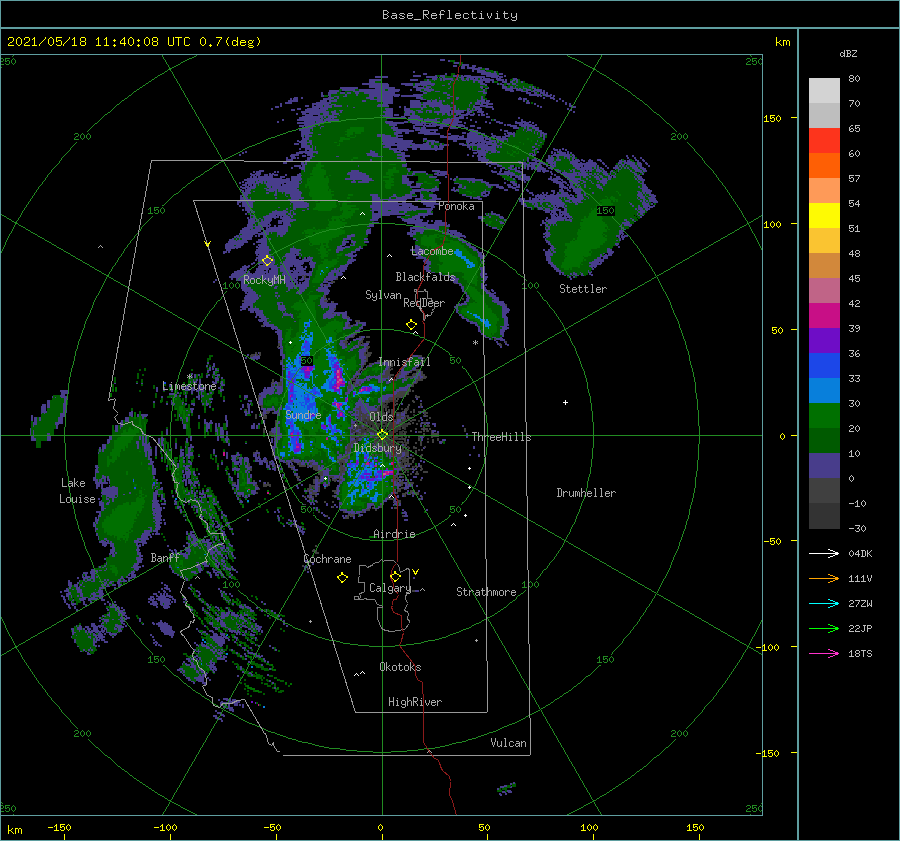Click the Cochrane label
The width and height of the screenshot is (900, 841).
[x=327, y=559]
